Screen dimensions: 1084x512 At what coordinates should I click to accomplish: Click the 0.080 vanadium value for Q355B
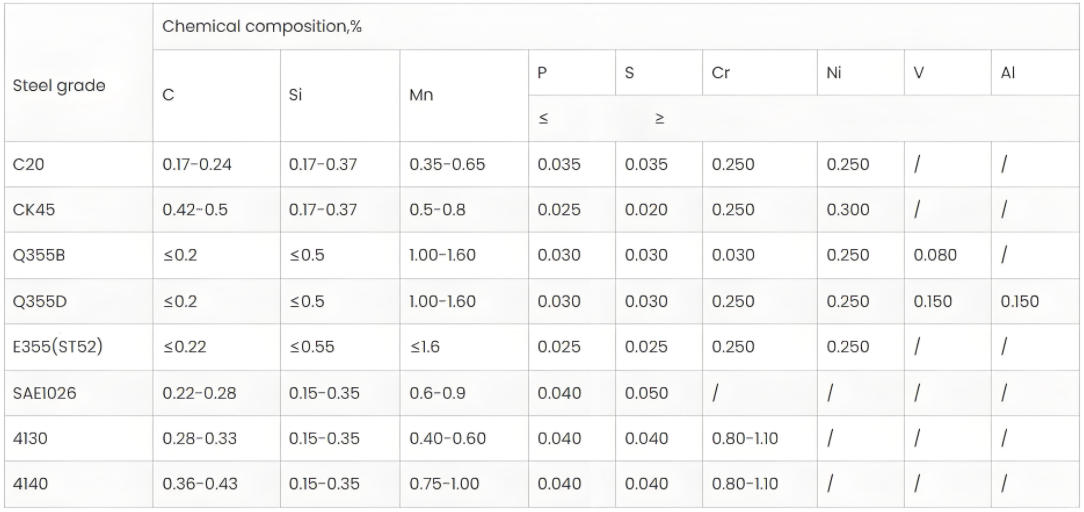pos(935,255)
